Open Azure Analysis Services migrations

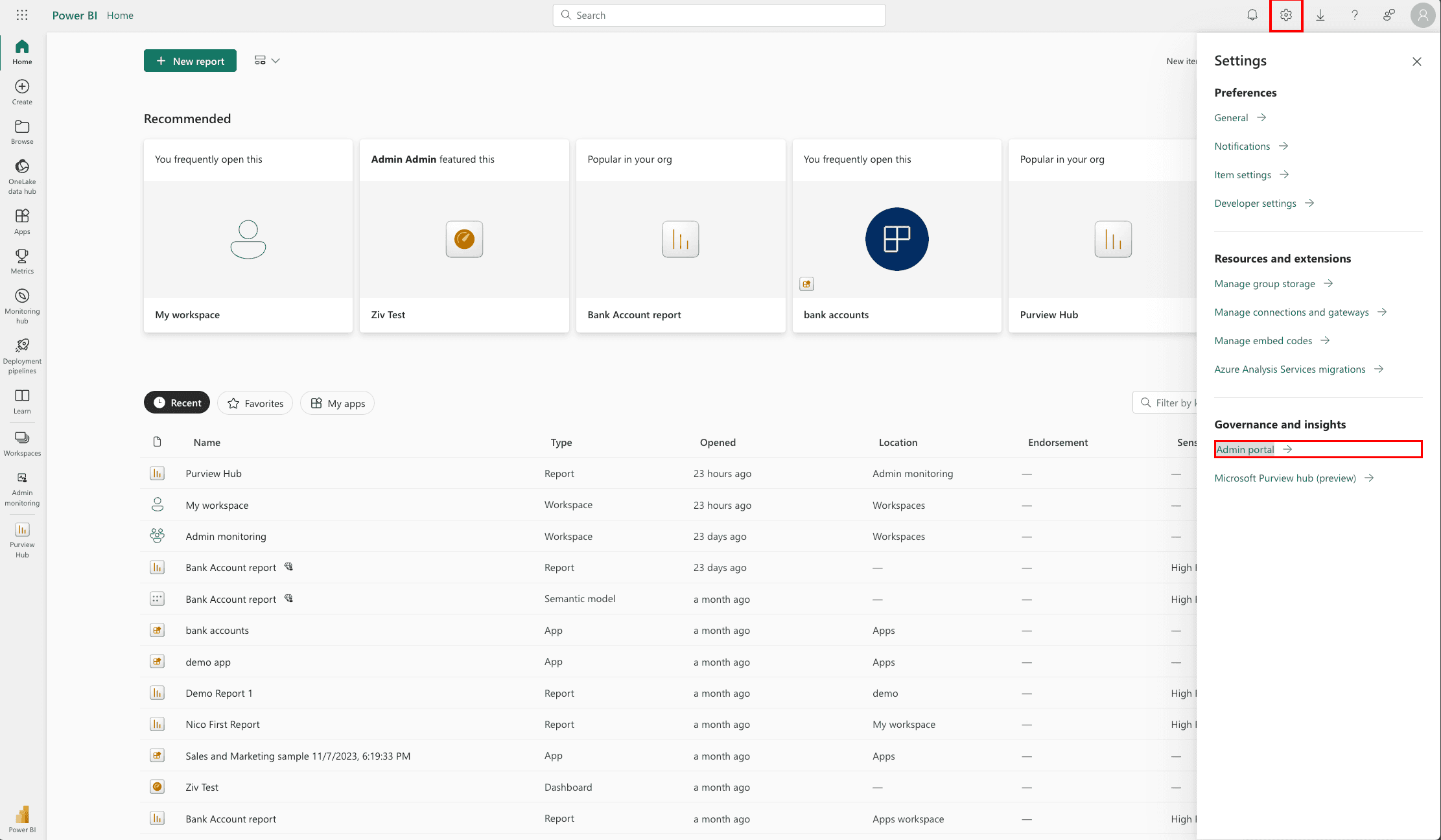coord(1299,369)
